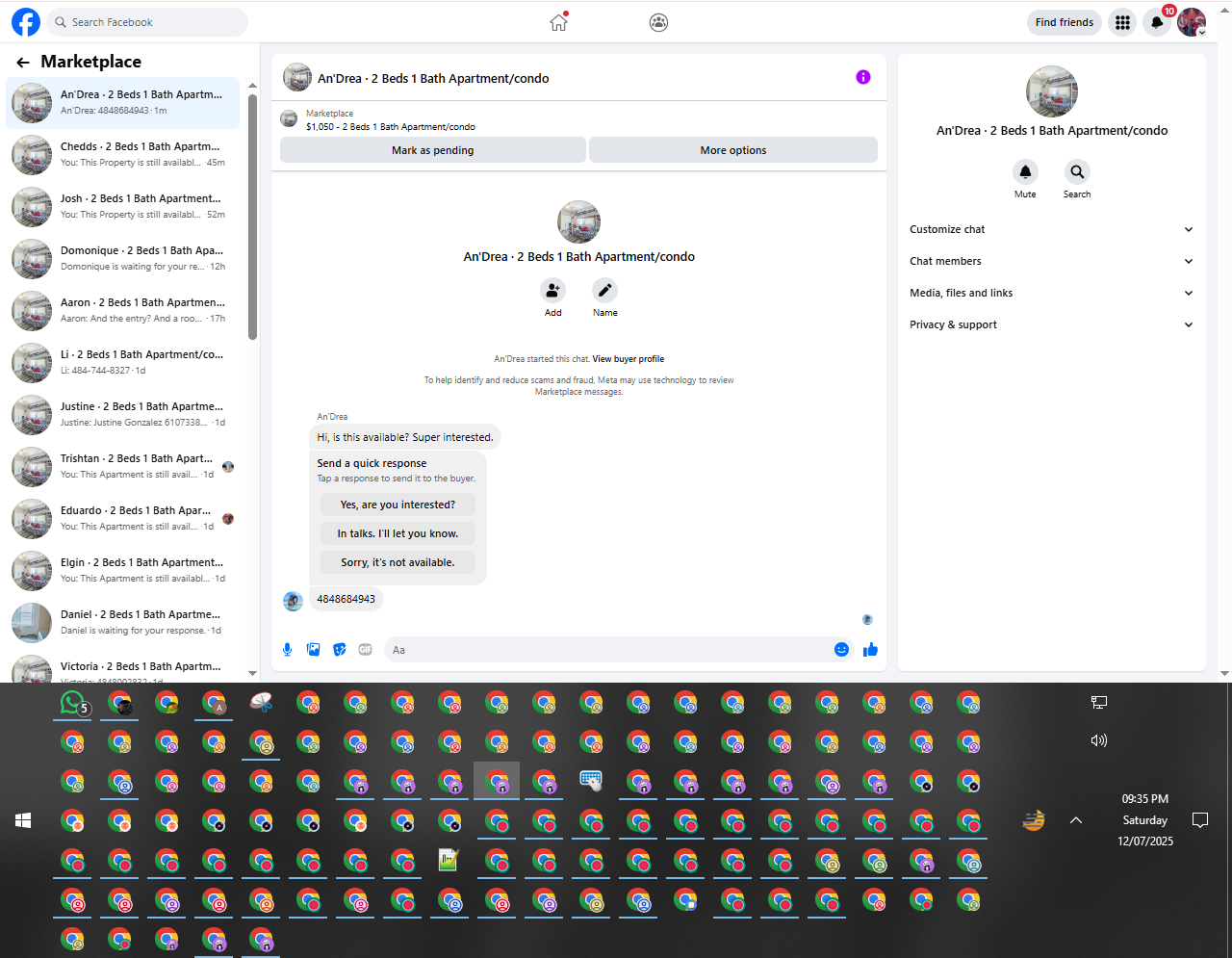Show hidden tray icons chevron
This screenshot has height=958, width=1232.
pyautogui.click(x=1076, y=820)
